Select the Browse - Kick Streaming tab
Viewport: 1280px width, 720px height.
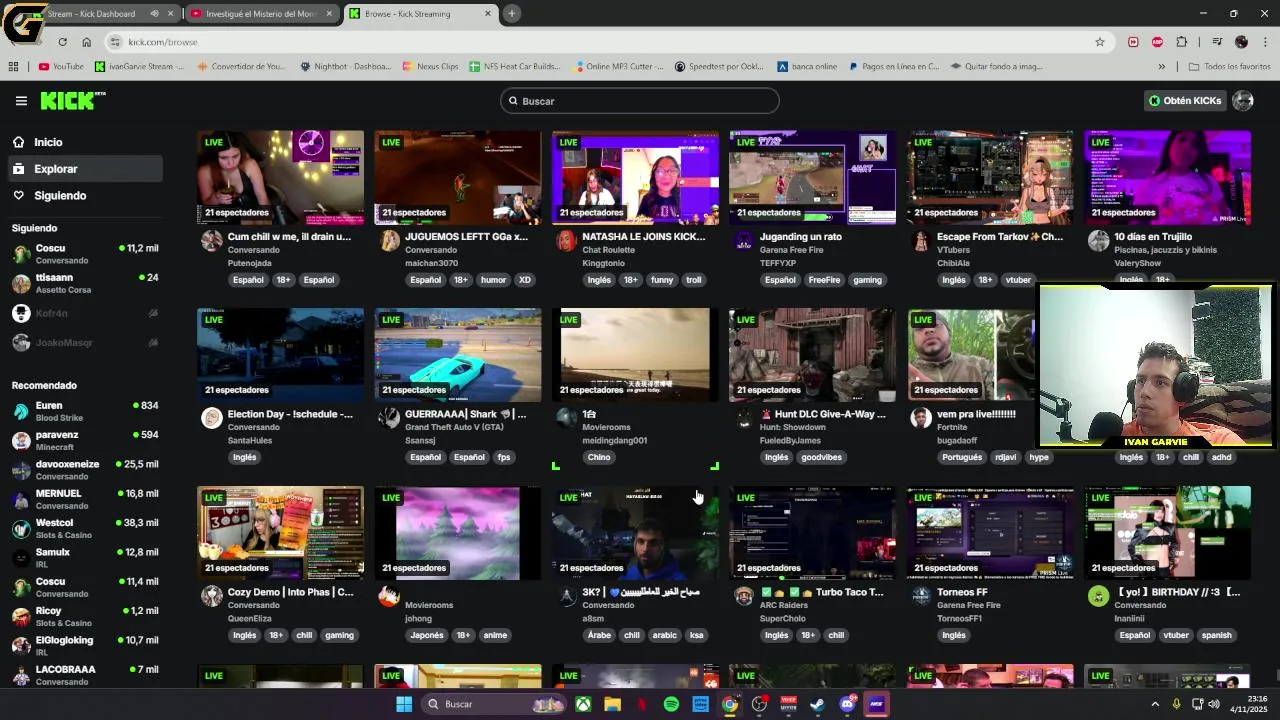[x=420, y=13]
